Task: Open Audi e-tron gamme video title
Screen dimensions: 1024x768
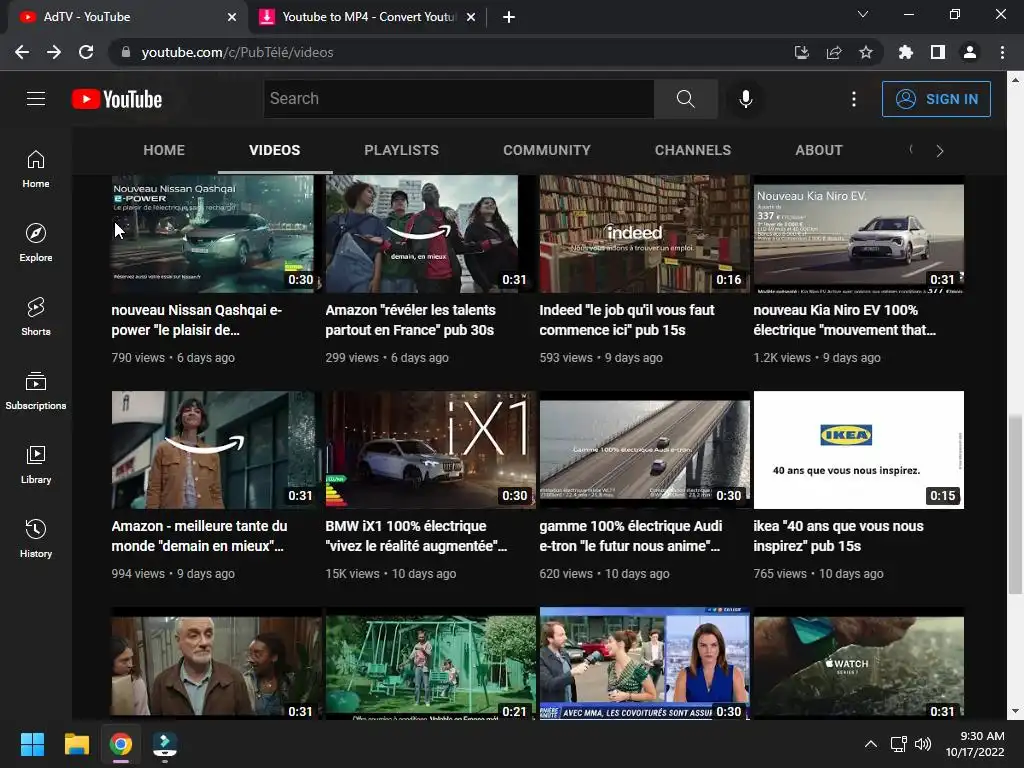Action: point(631,536)
